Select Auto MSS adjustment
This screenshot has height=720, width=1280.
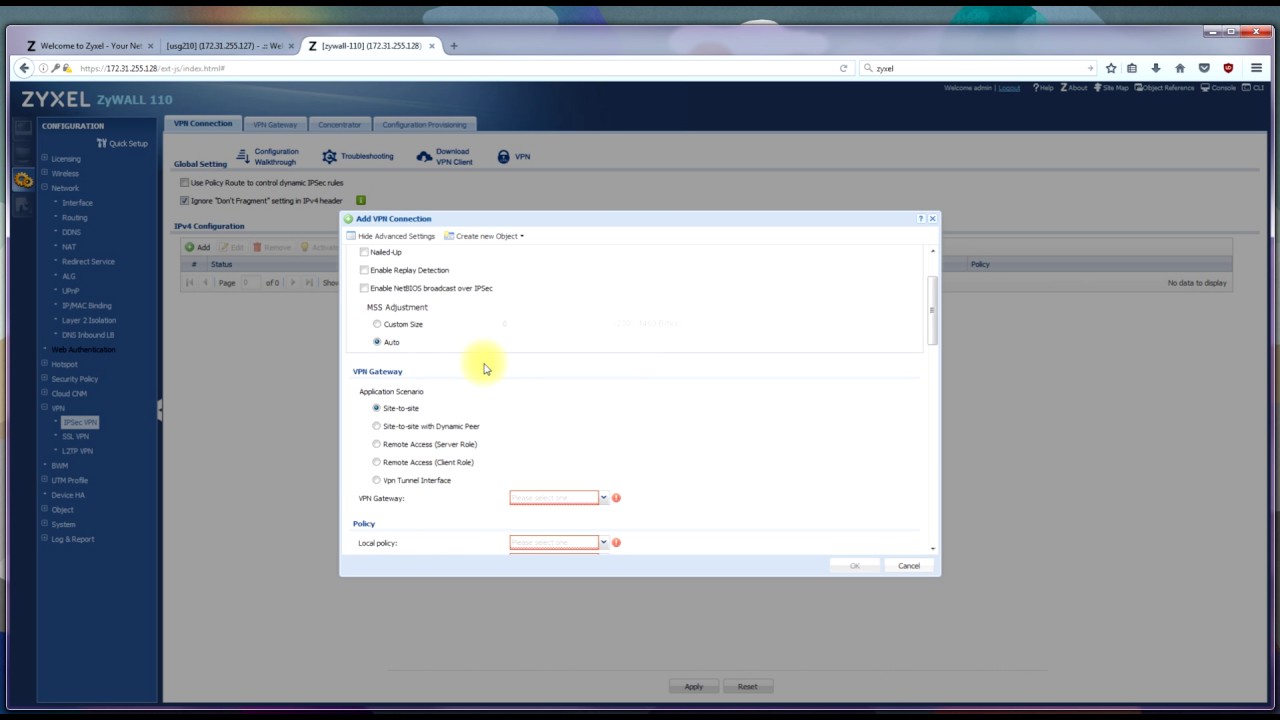coord(377,342)
